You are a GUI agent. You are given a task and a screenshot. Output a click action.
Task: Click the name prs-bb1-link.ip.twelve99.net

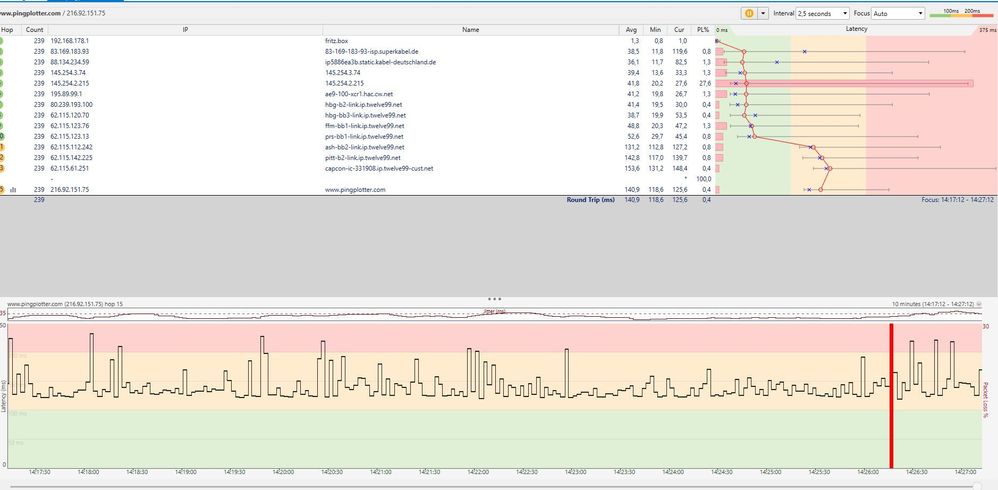pos(364,136)
